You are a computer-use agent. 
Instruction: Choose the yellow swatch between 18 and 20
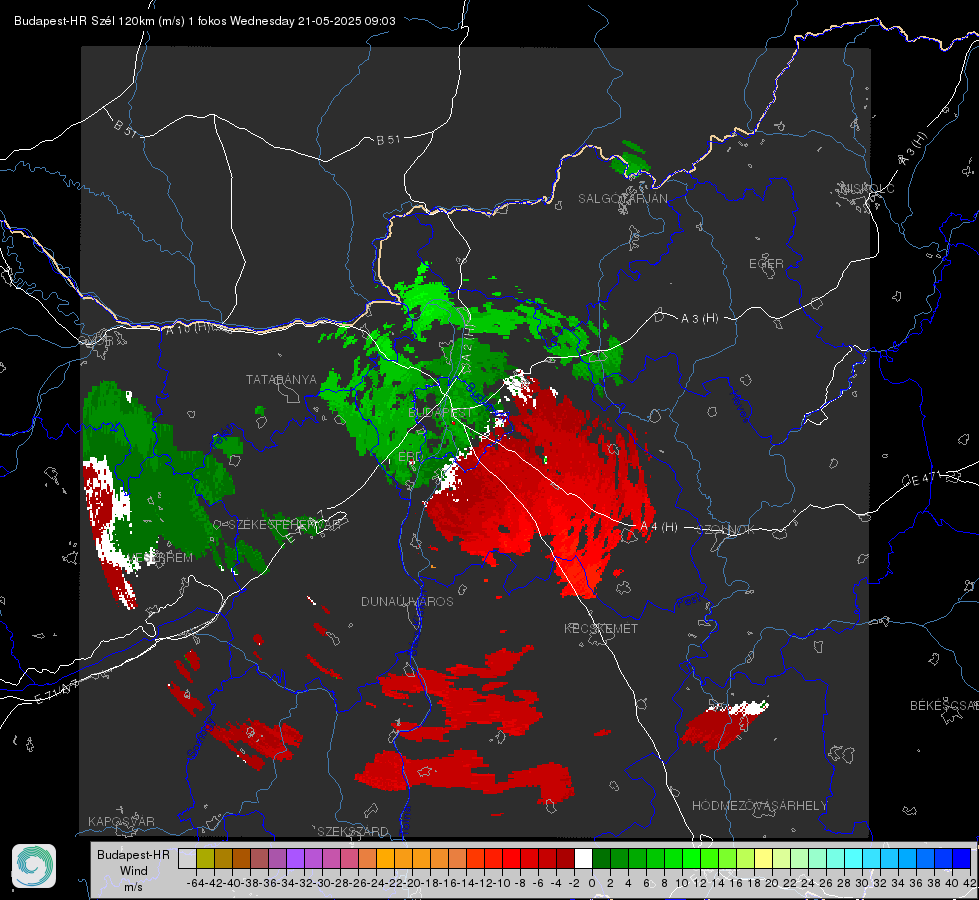click(x=763, y=859)
